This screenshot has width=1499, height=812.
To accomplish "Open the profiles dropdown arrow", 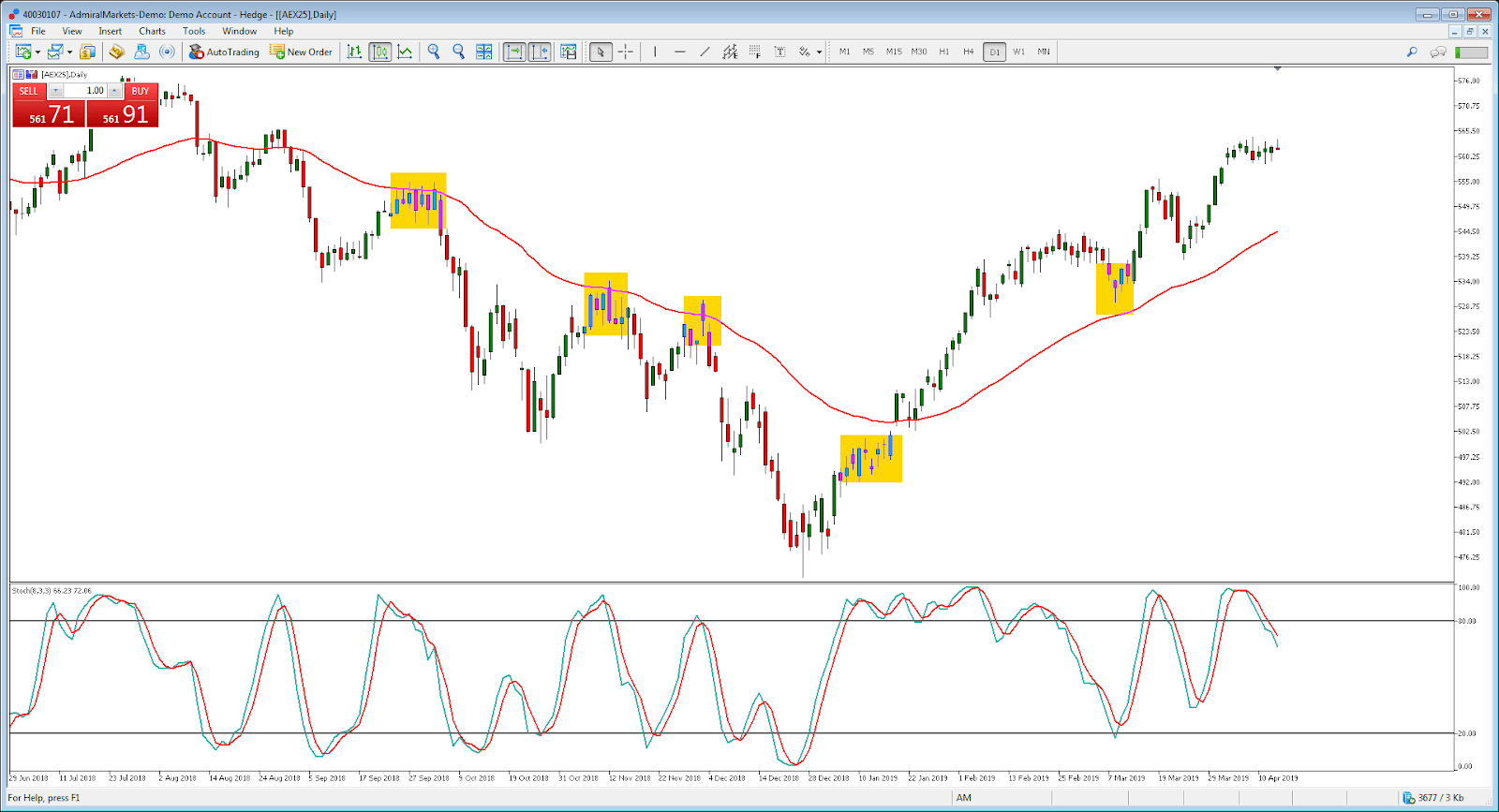I will tap(69, 52).
